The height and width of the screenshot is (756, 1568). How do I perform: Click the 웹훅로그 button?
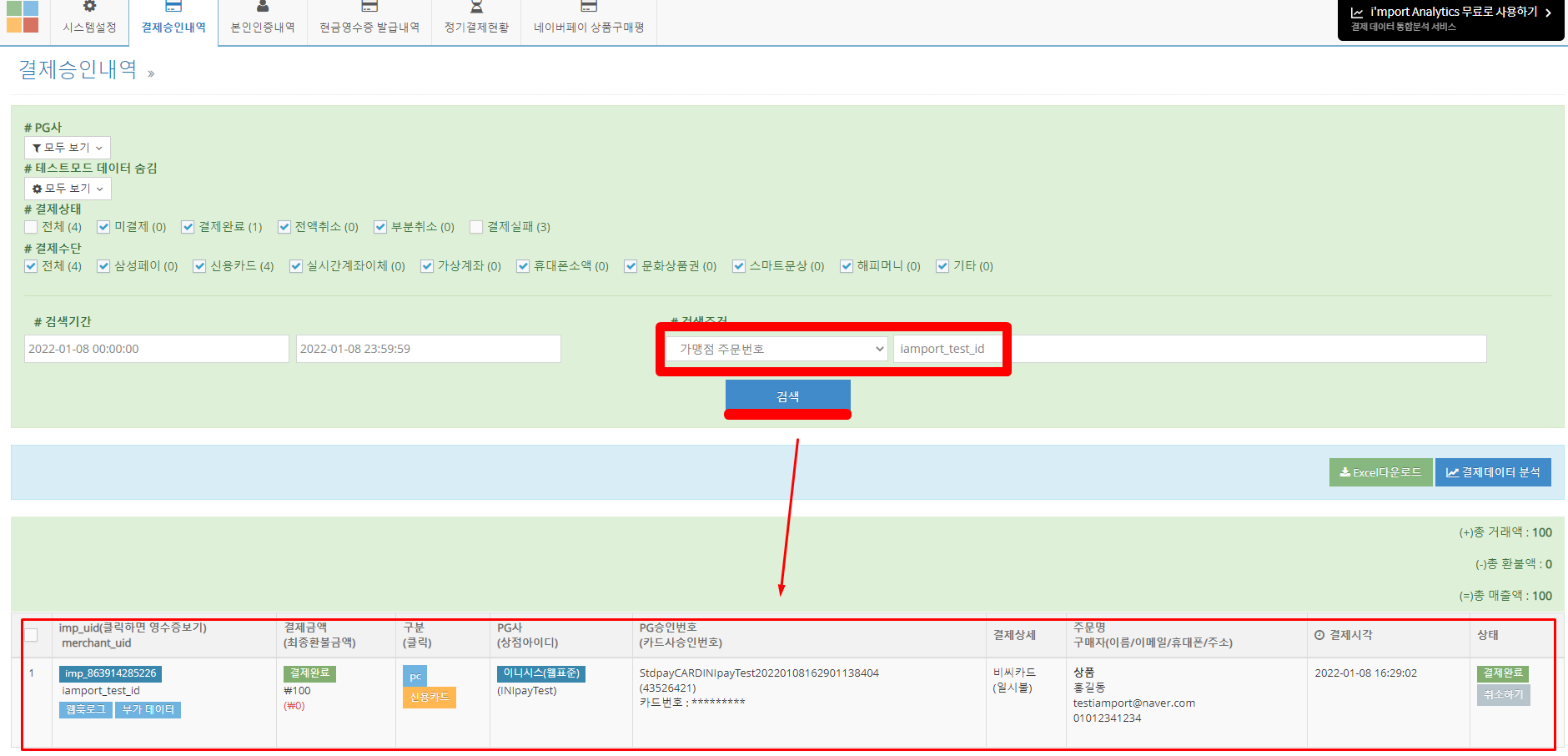point(86,709)
